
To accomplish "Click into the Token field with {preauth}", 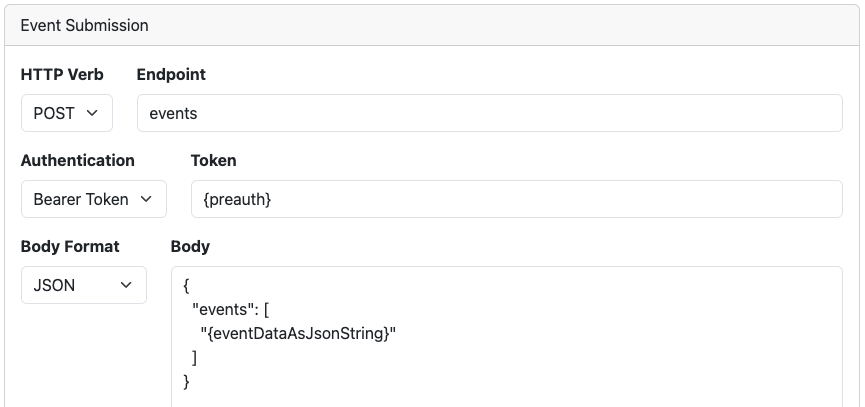I will (516, 199).
